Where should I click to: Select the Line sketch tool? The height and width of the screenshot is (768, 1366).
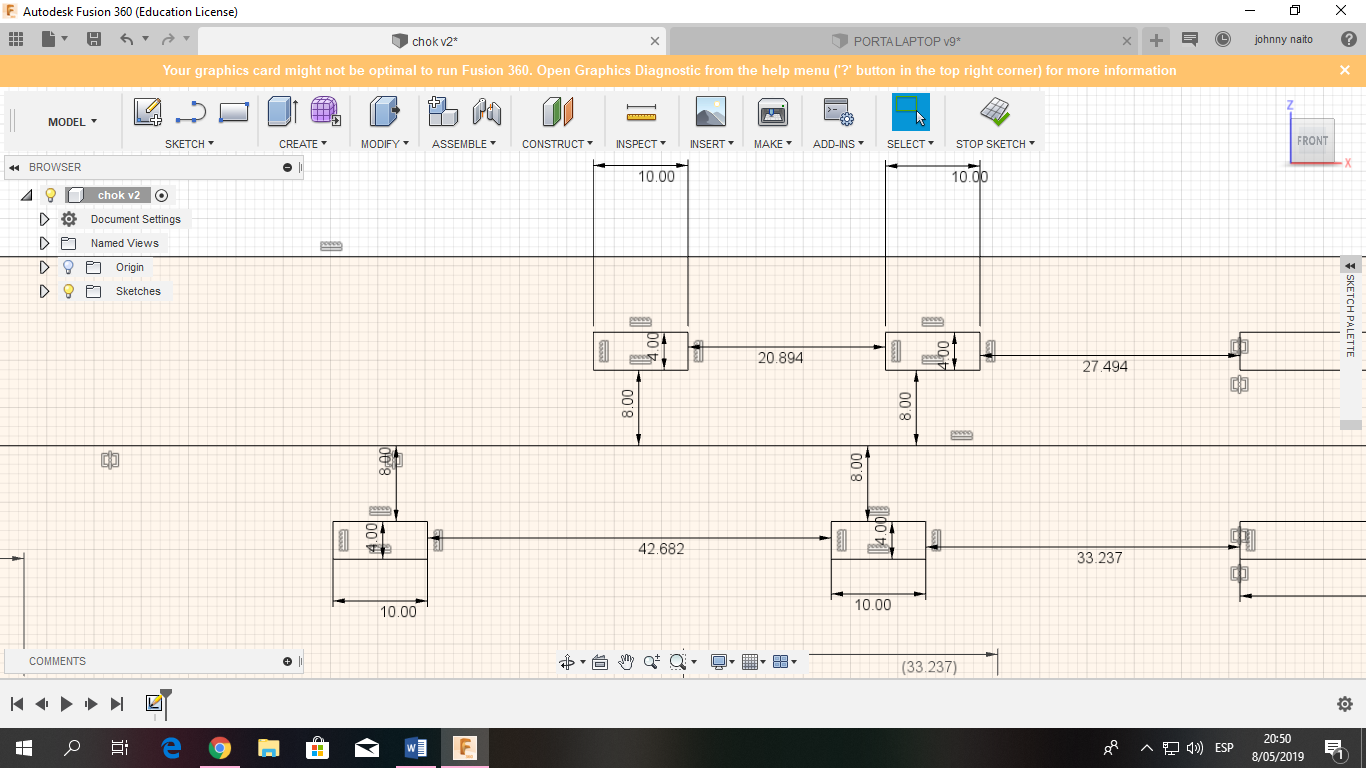click(190, 112)
